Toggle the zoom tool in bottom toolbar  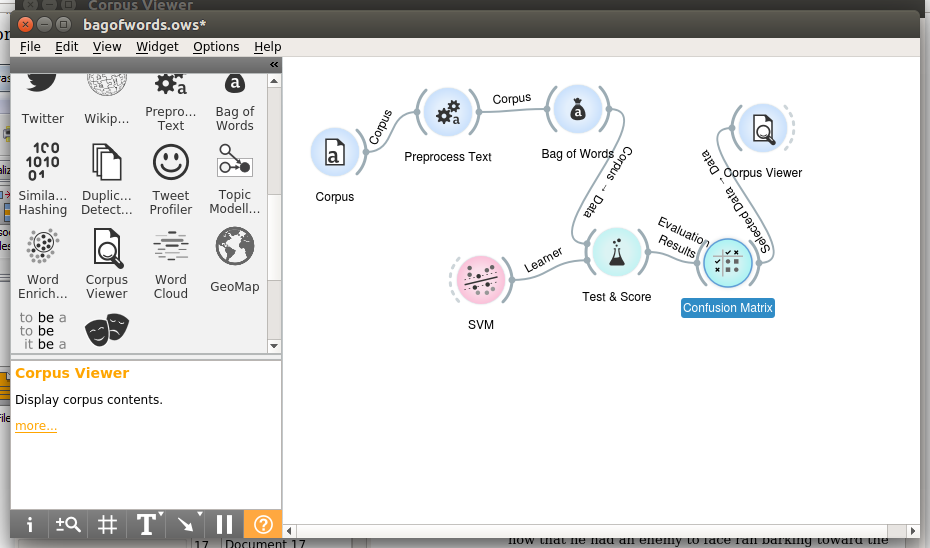point(69,524)
